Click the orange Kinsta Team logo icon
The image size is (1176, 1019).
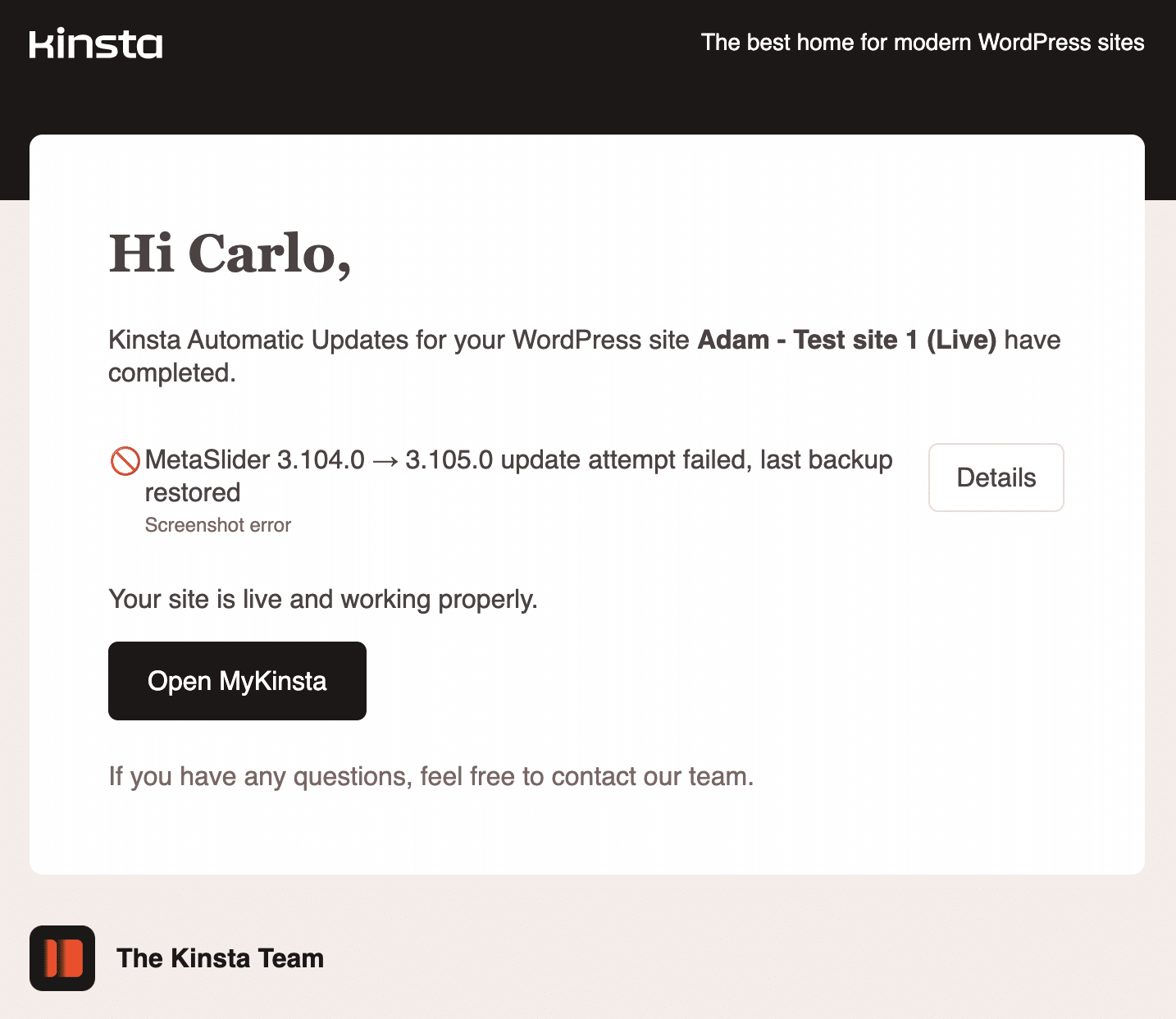pos(62,958)
